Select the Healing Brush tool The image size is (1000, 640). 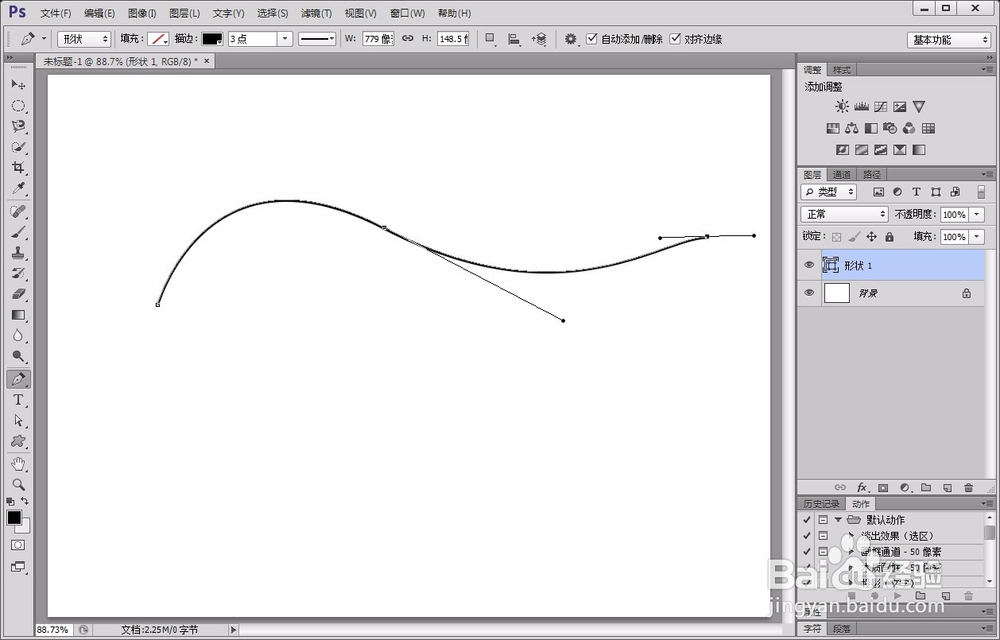coord(18,211)
